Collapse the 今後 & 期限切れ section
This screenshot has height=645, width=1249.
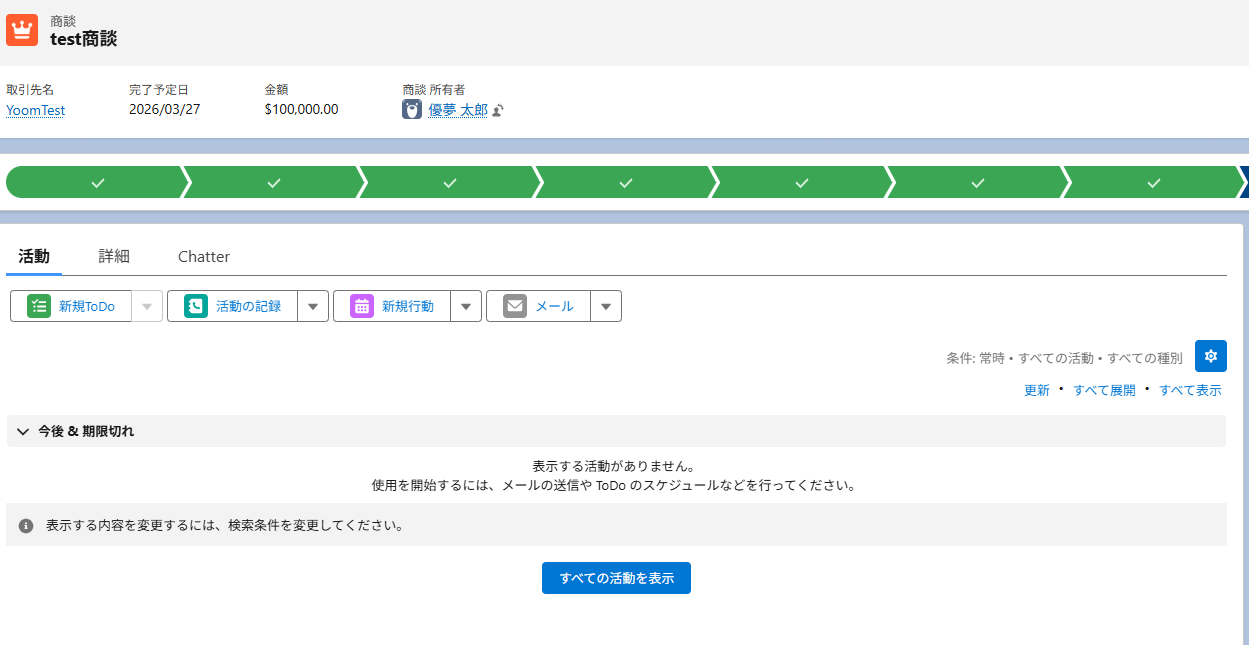pos(23,432)
